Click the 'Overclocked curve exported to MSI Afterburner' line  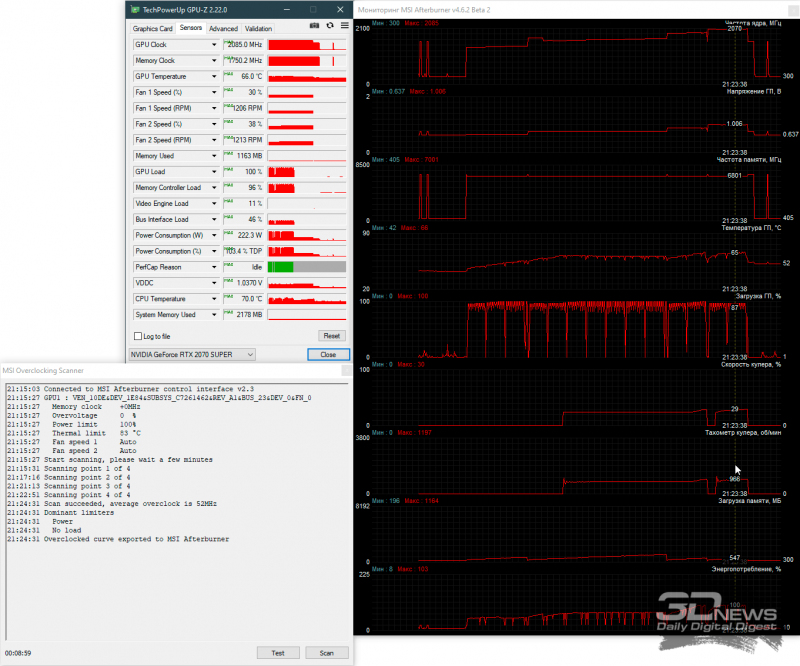118,539
